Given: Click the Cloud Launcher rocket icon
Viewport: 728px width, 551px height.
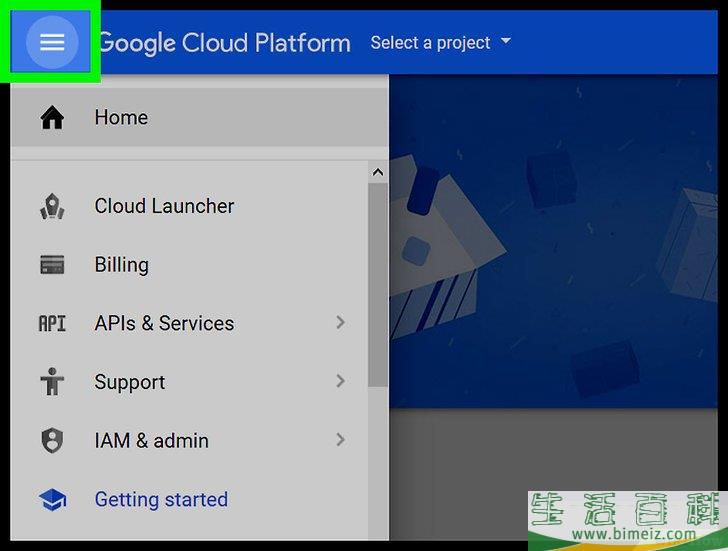Looking at the screenshot, I should point(52,206).
